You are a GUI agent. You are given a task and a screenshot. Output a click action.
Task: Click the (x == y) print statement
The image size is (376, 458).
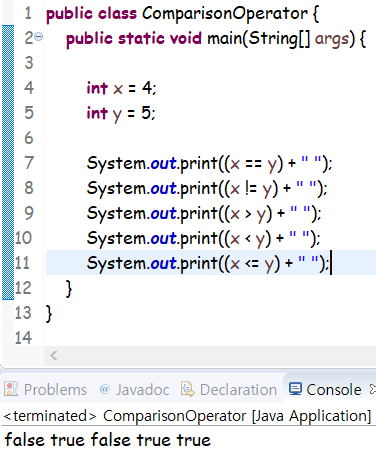click(209, 164)
